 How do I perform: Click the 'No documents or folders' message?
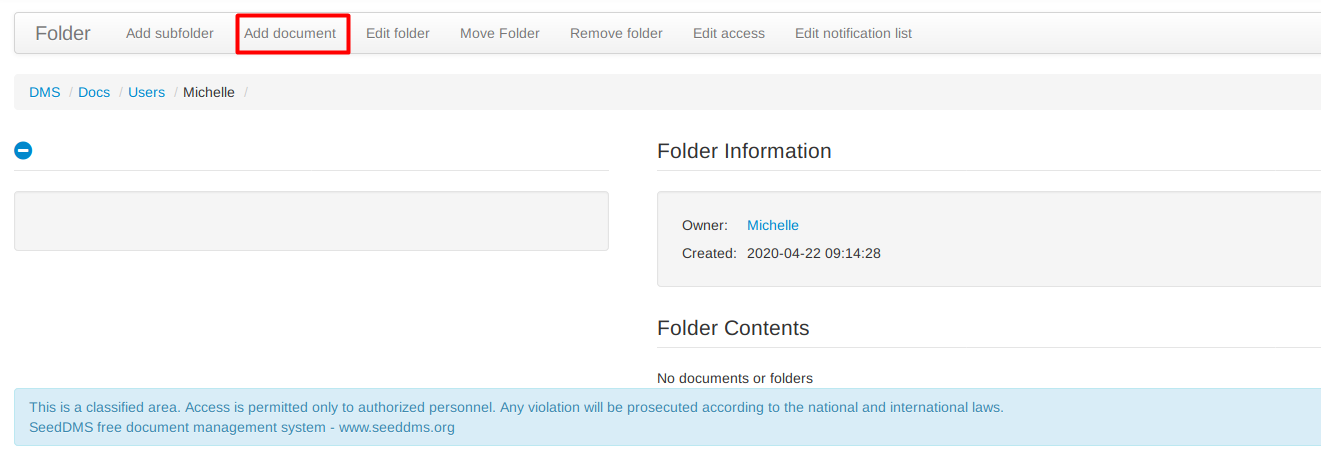pos(735,378)
